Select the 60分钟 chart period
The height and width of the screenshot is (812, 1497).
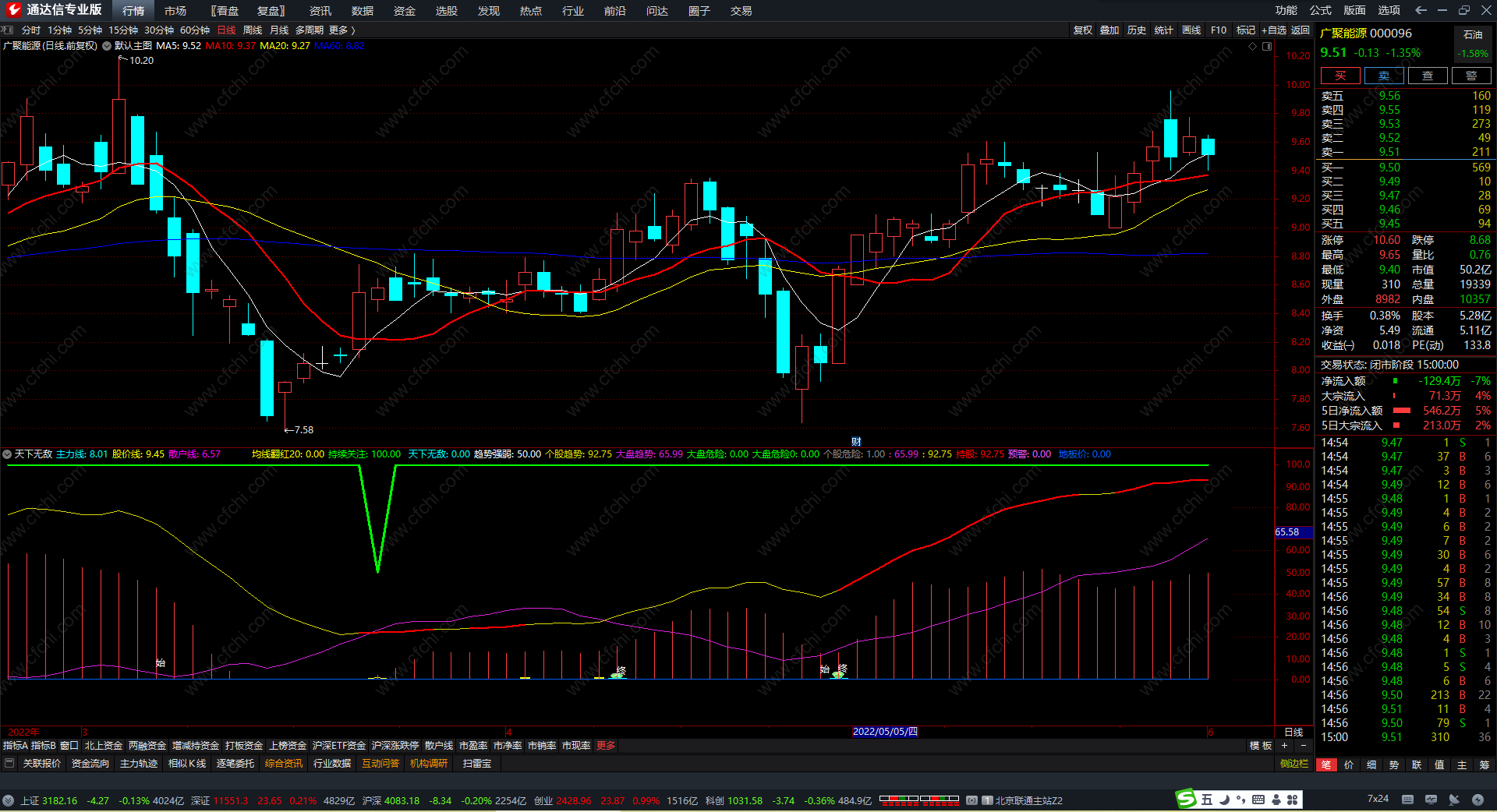pos(195,30)
